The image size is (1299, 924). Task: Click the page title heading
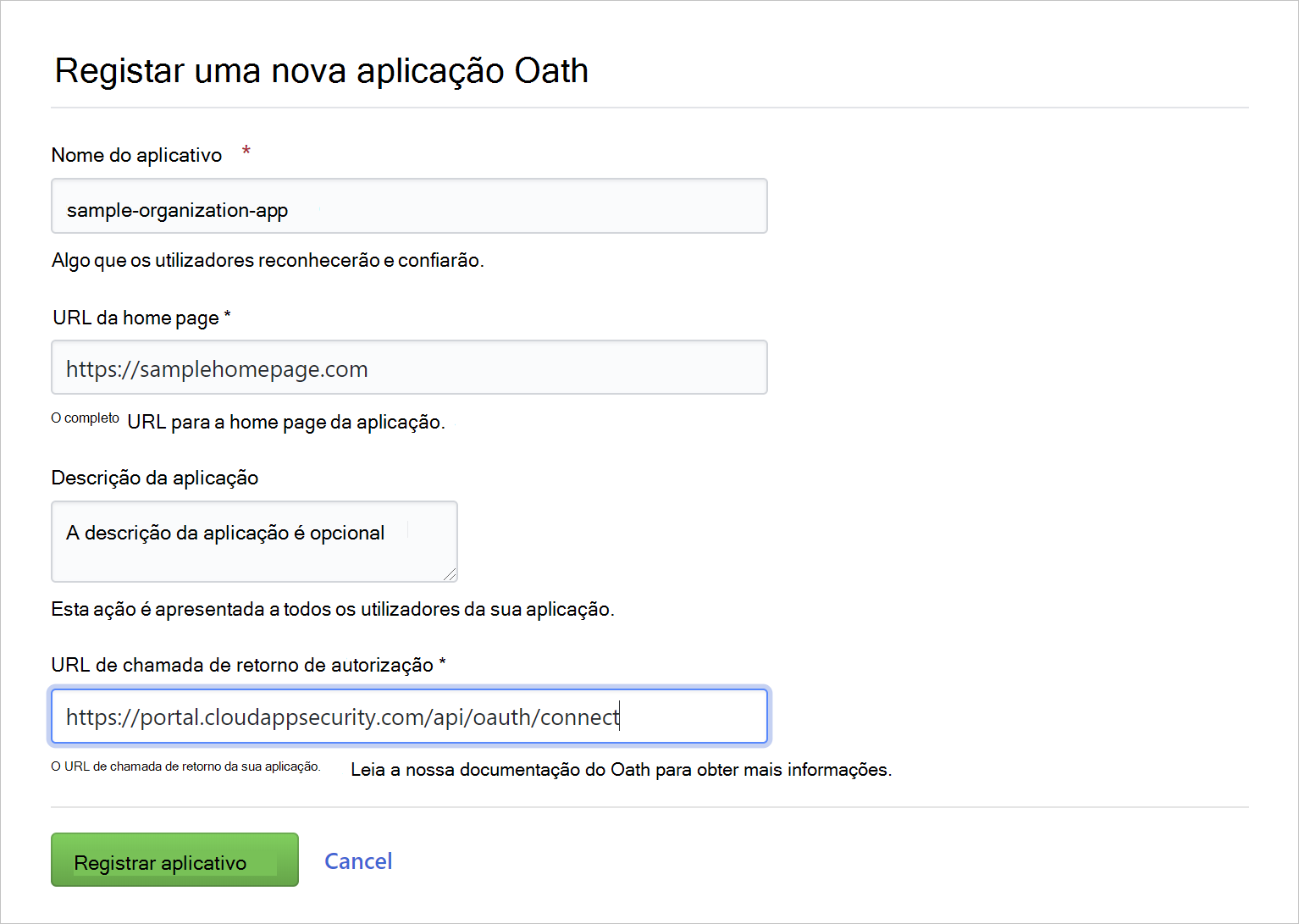(320, 70)
